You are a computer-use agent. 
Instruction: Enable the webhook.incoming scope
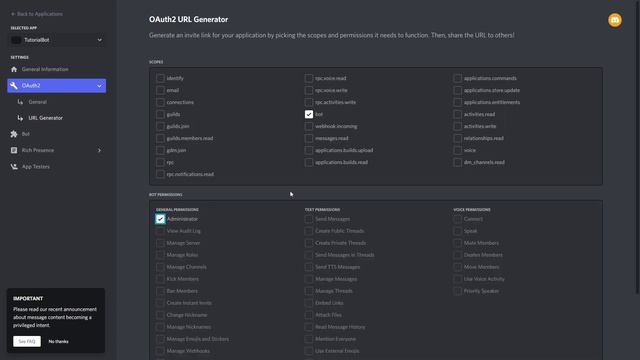(x=309, y=126)
